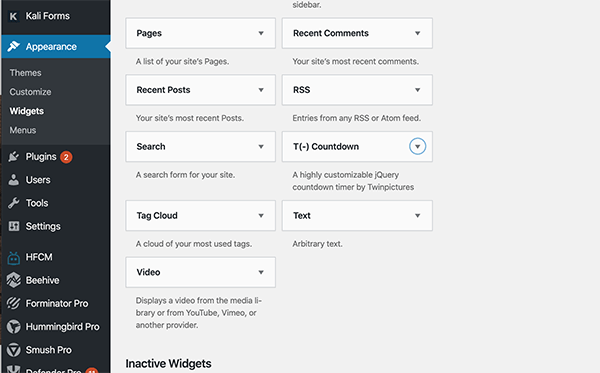Click the Smush Pro icon
The image size is (600, 373).
point(13,350)
